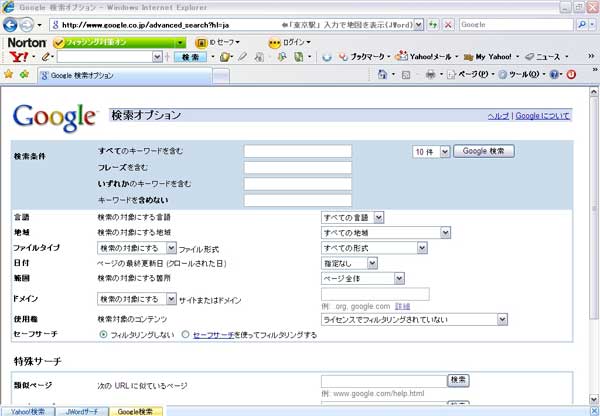The height and width of the screenshot is (416, 600).
Task: Click the Print icon
Action: coord(430,75)
